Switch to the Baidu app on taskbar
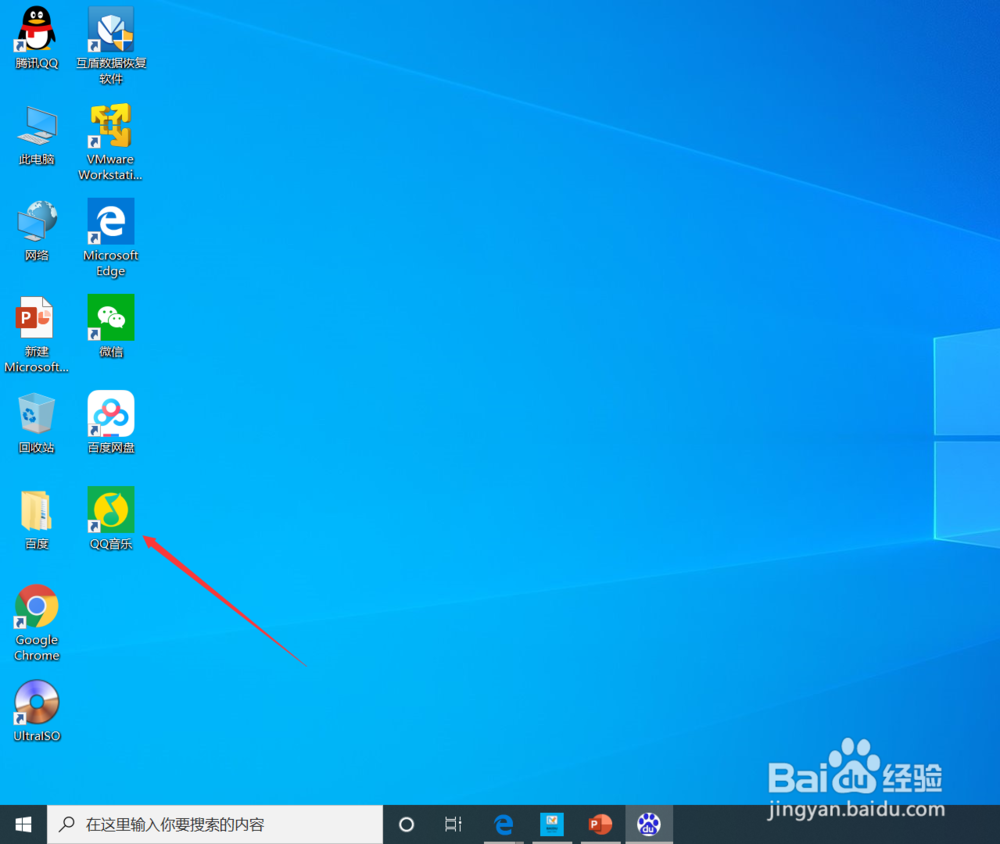 [649, 824]
